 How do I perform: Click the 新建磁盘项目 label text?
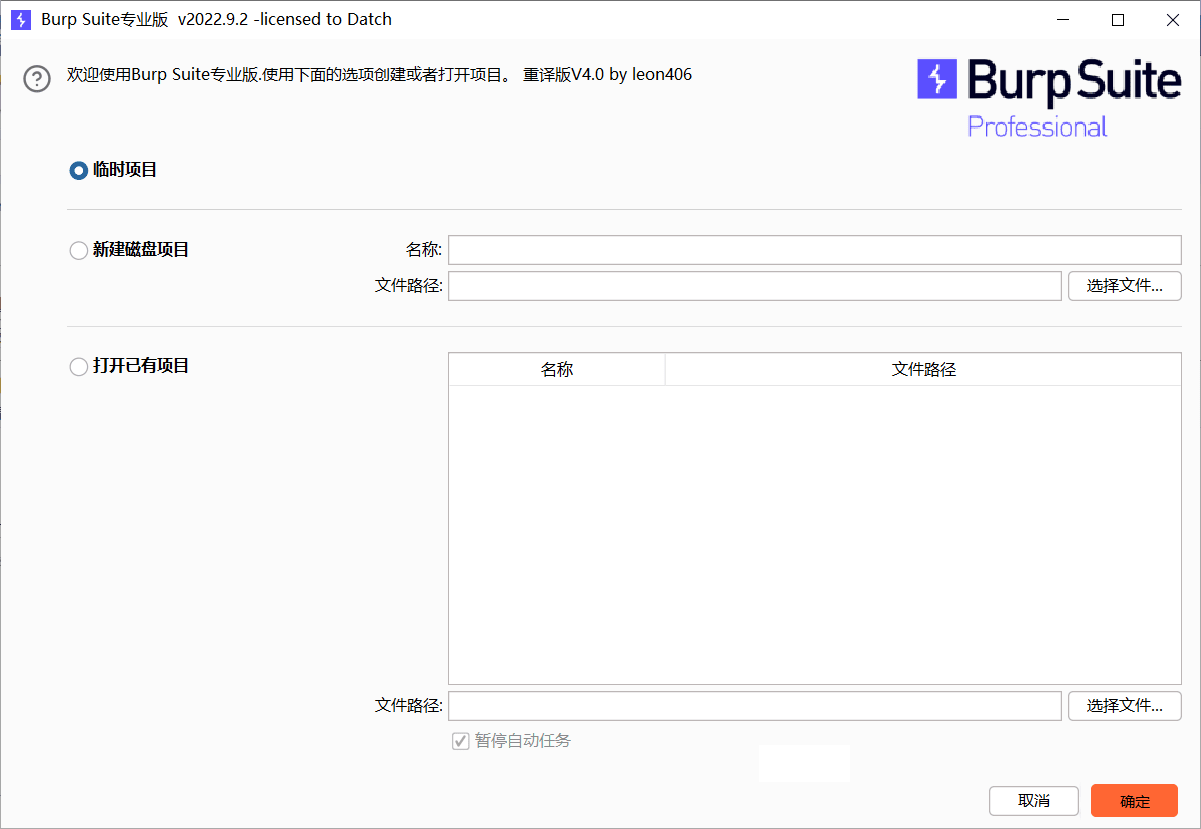(141, 250)
